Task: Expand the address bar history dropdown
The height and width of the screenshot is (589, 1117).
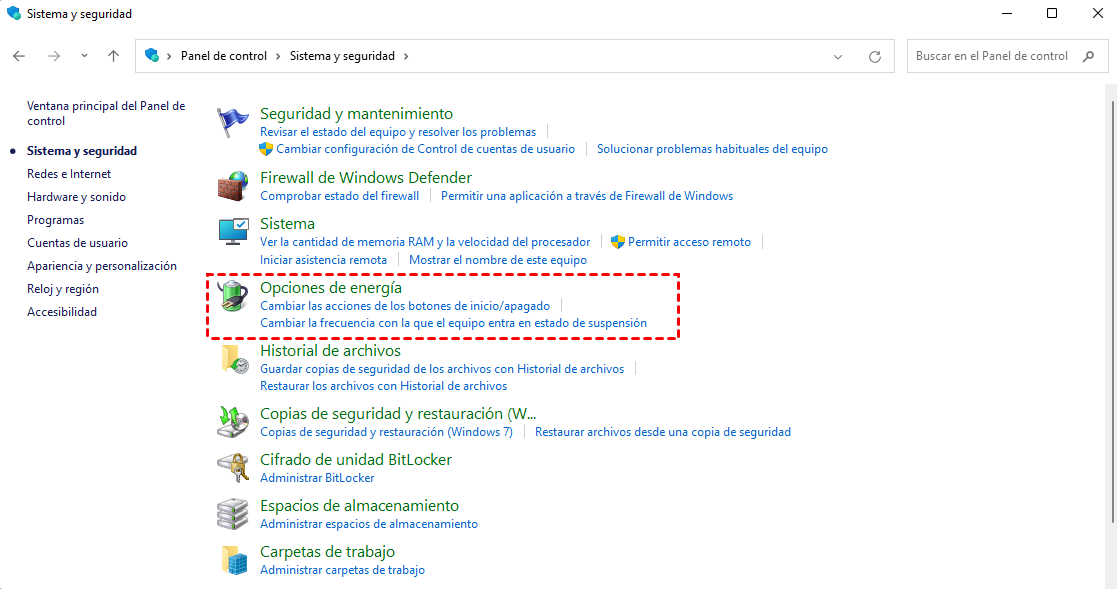Action: (x=838, y=57)
